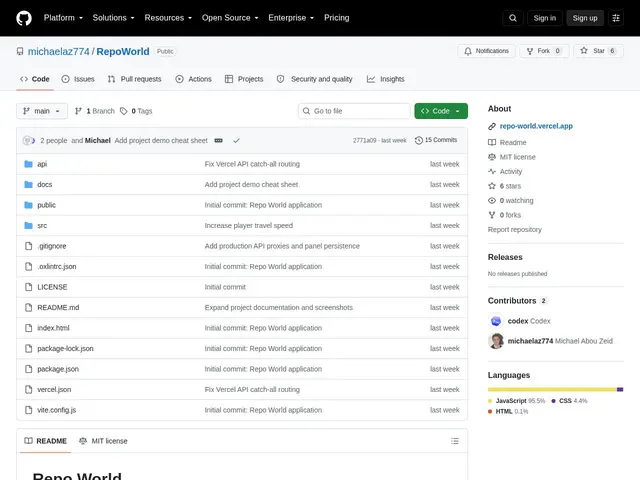The height and width of the screenshot is (480, 640).
Task: Click the commit authors avatar stack
Action: (29, 140)
